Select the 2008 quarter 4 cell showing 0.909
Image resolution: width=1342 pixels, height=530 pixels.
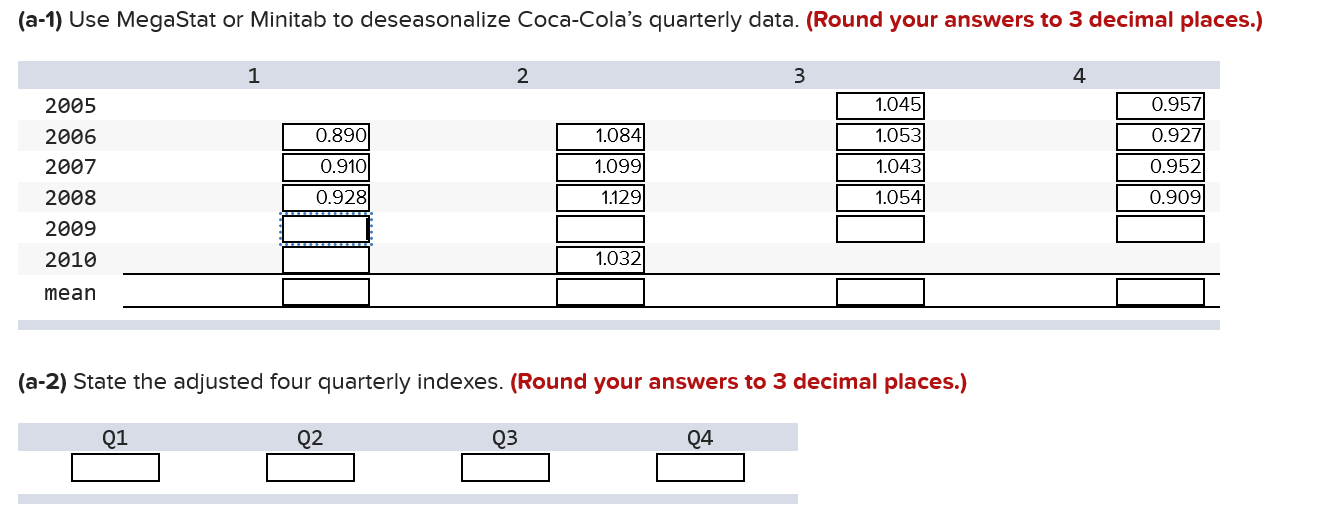click(1160, 198)
